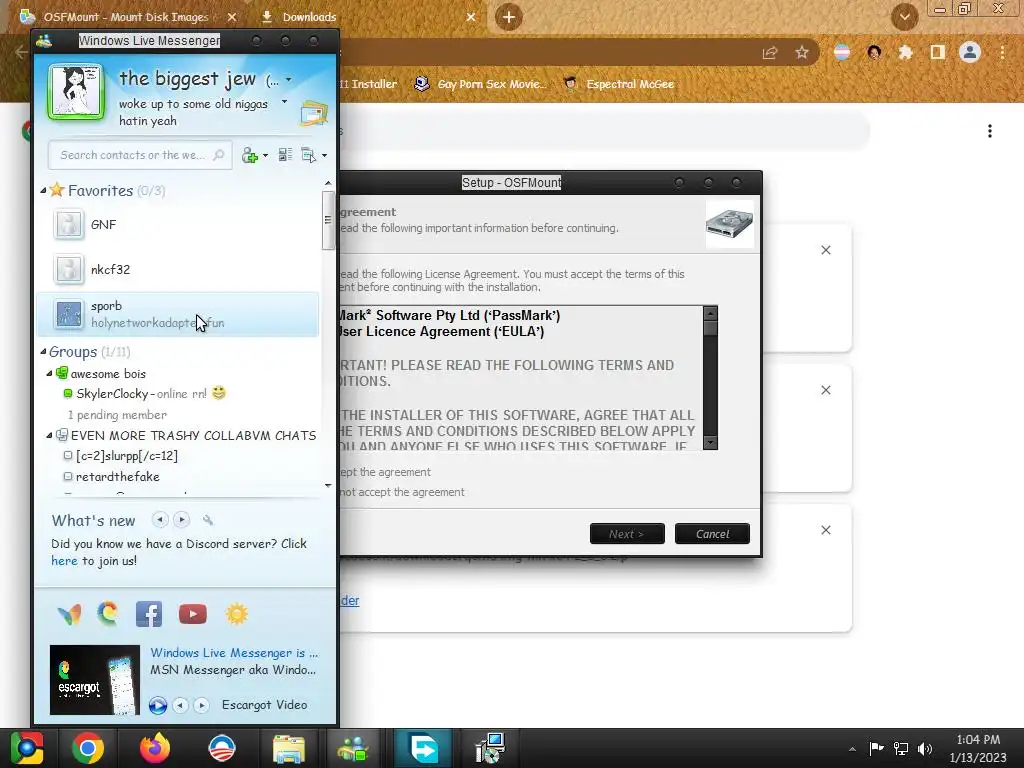1024x768 pixels.
Task: Select the GNF contact
Action: (x=178, y=225)
